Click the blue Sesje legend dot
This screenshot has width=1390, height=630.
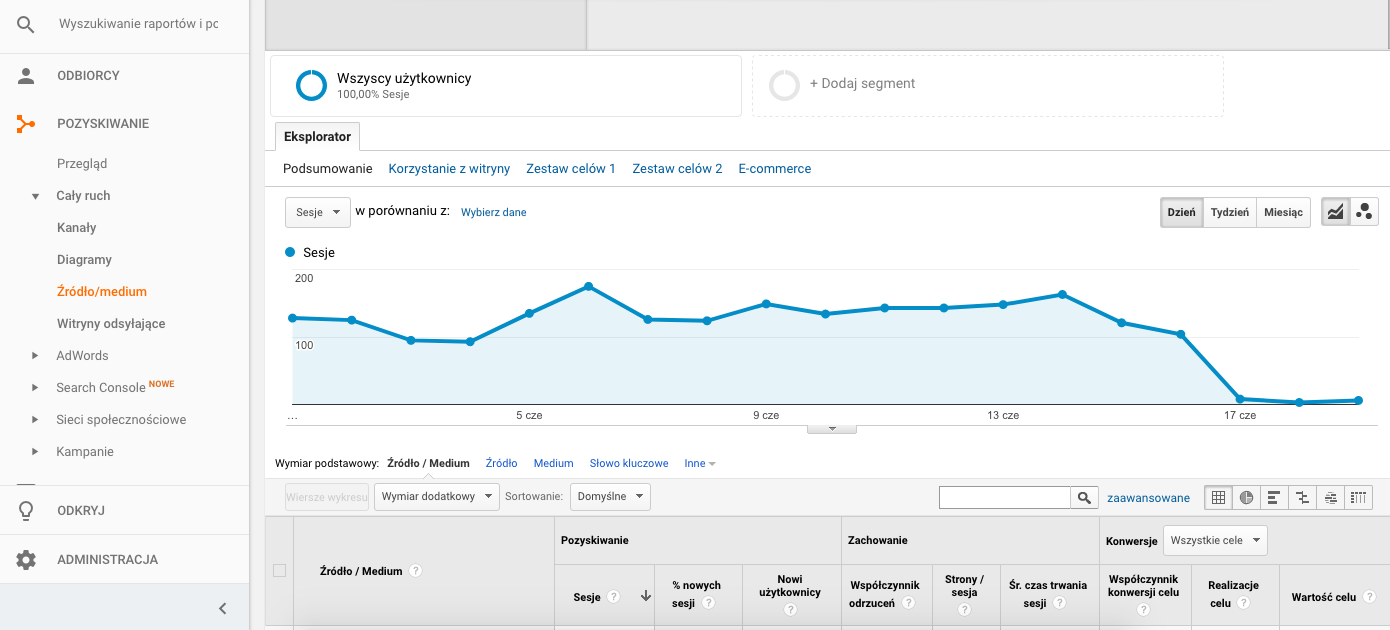click(x=290, y=252)
